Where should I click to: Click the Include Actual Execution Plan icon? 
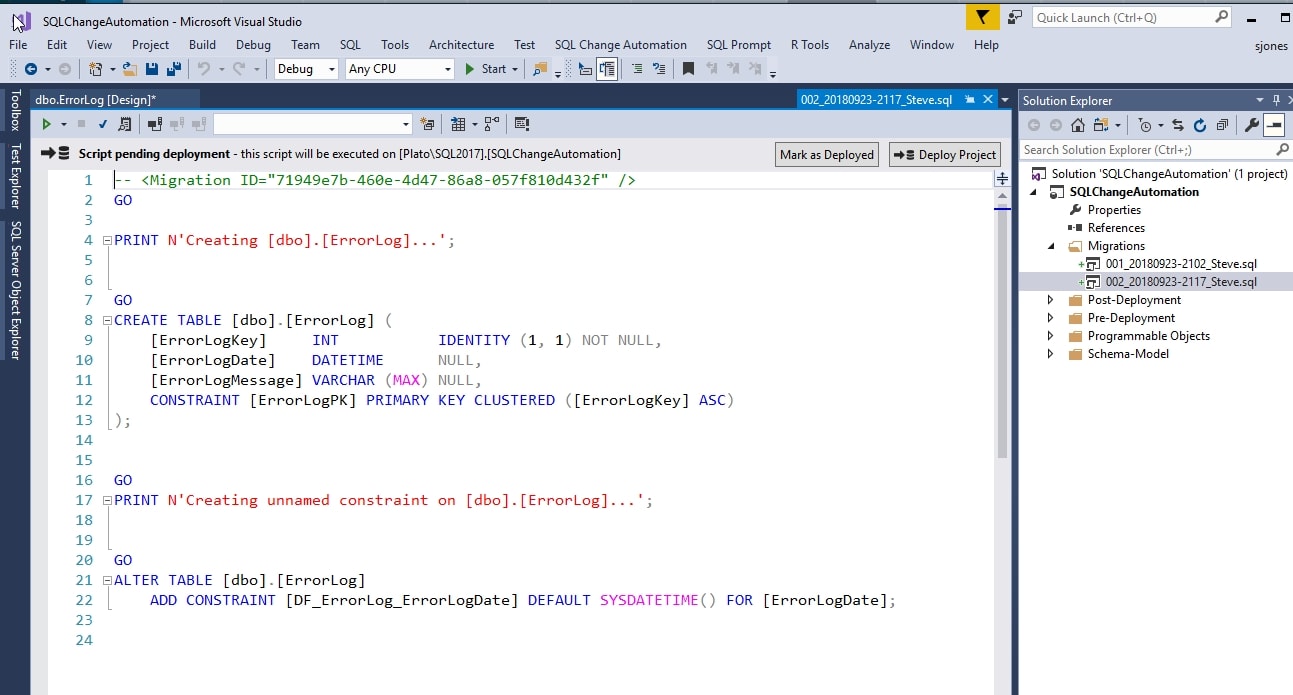(x=491, y=124)
